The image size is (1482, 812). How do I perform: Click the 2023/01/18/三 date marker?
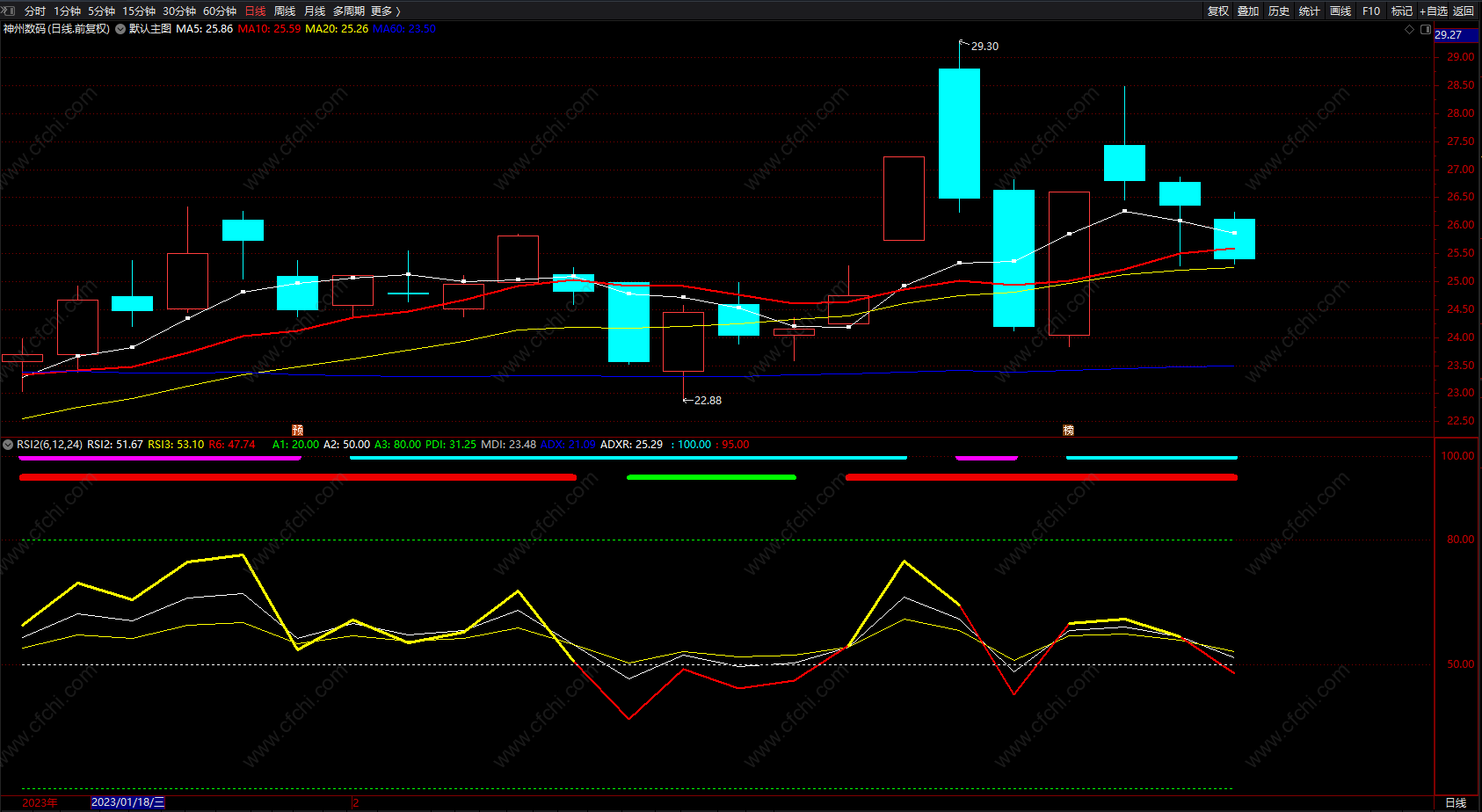[x=128, y=802]
